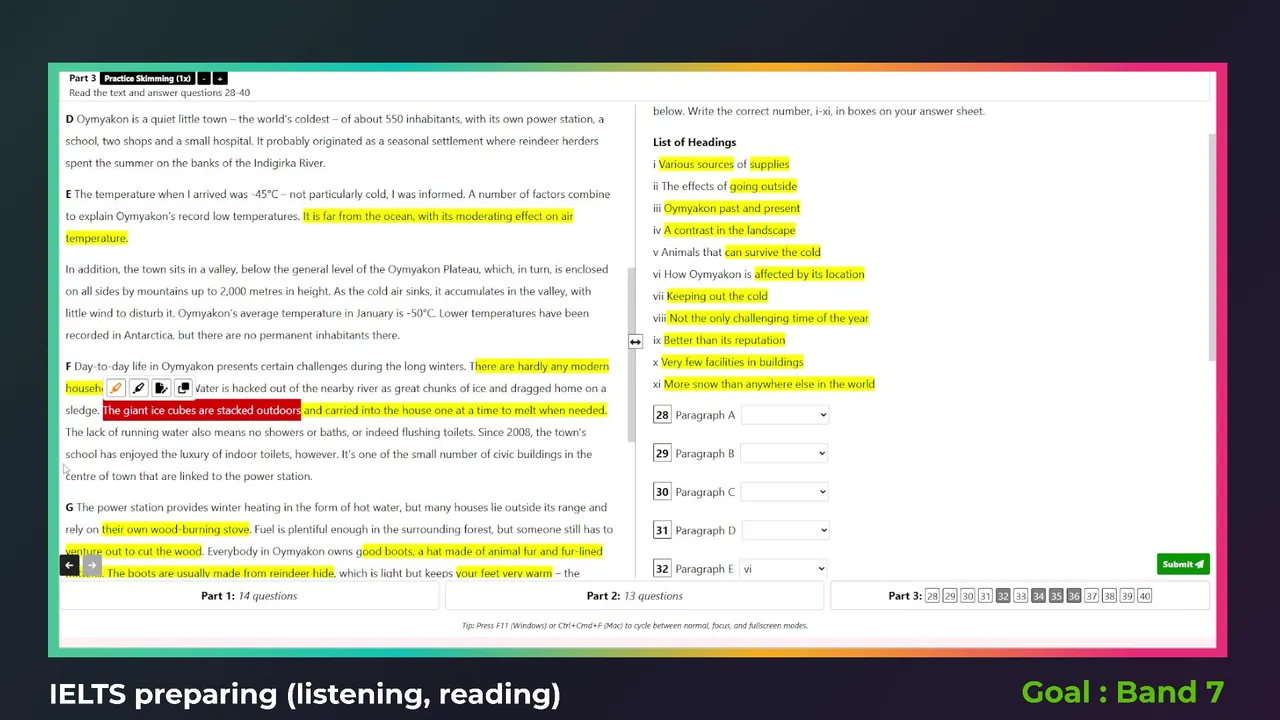This screenshot has height=720, width=1280.
Task: Click heading 'Various sources of supplies'
Action: click(721, 164)
